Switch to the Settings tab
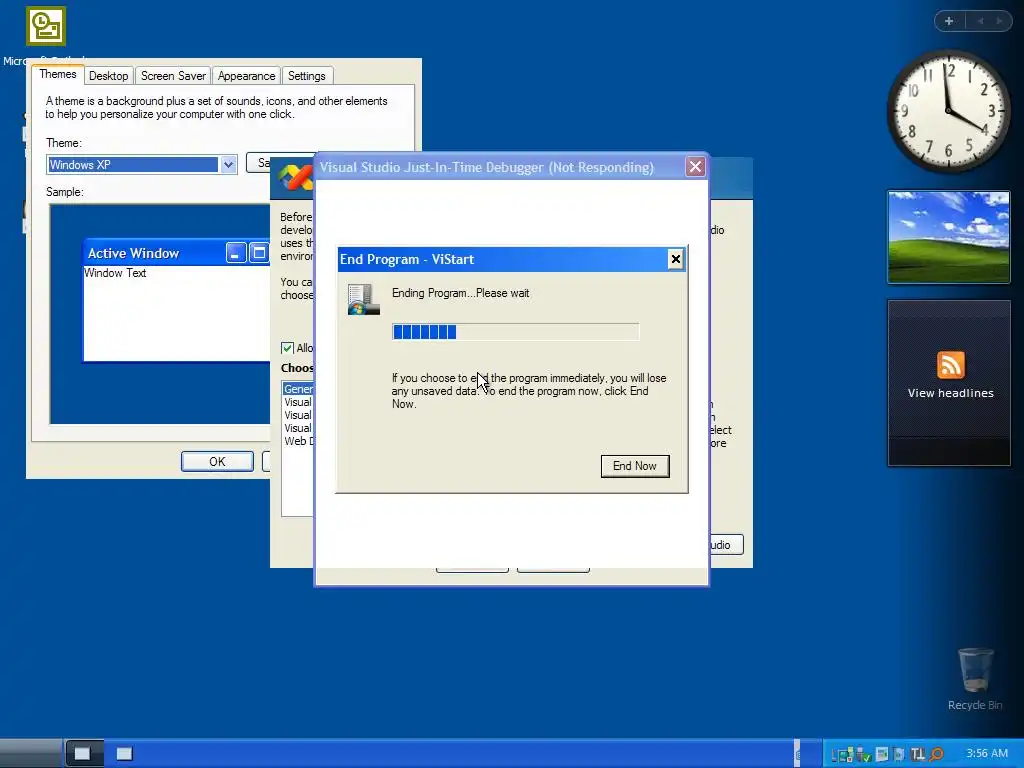 pos(306,76)
